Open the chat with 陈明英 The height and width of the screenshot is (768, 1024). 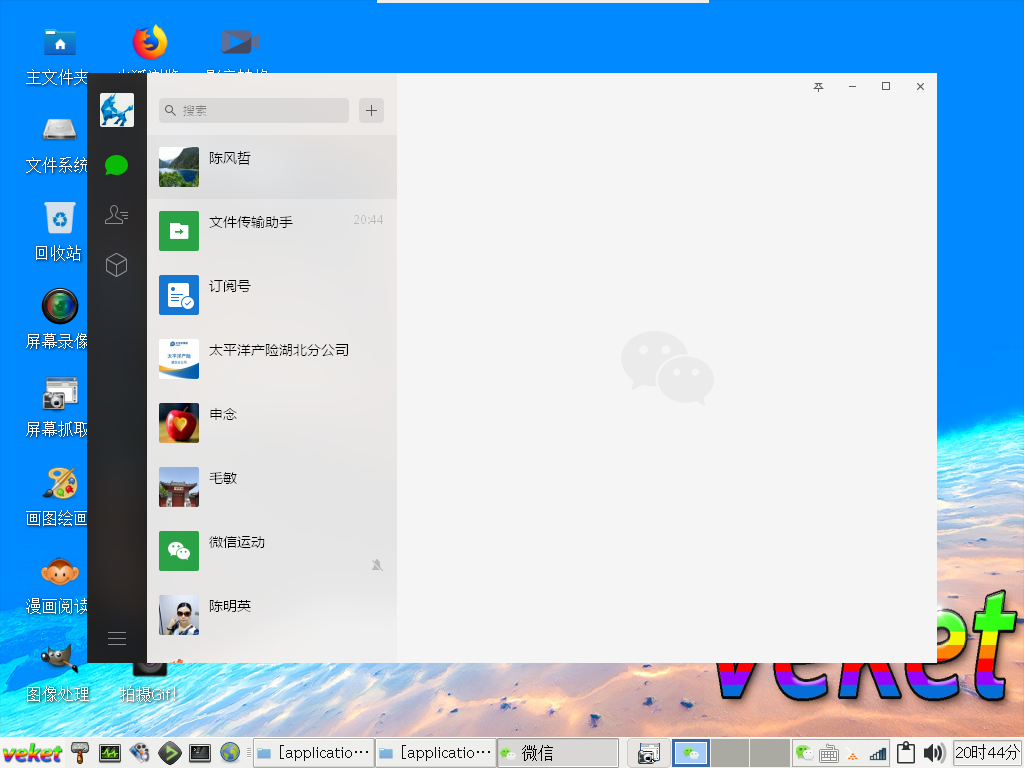[x=271, y=615]
